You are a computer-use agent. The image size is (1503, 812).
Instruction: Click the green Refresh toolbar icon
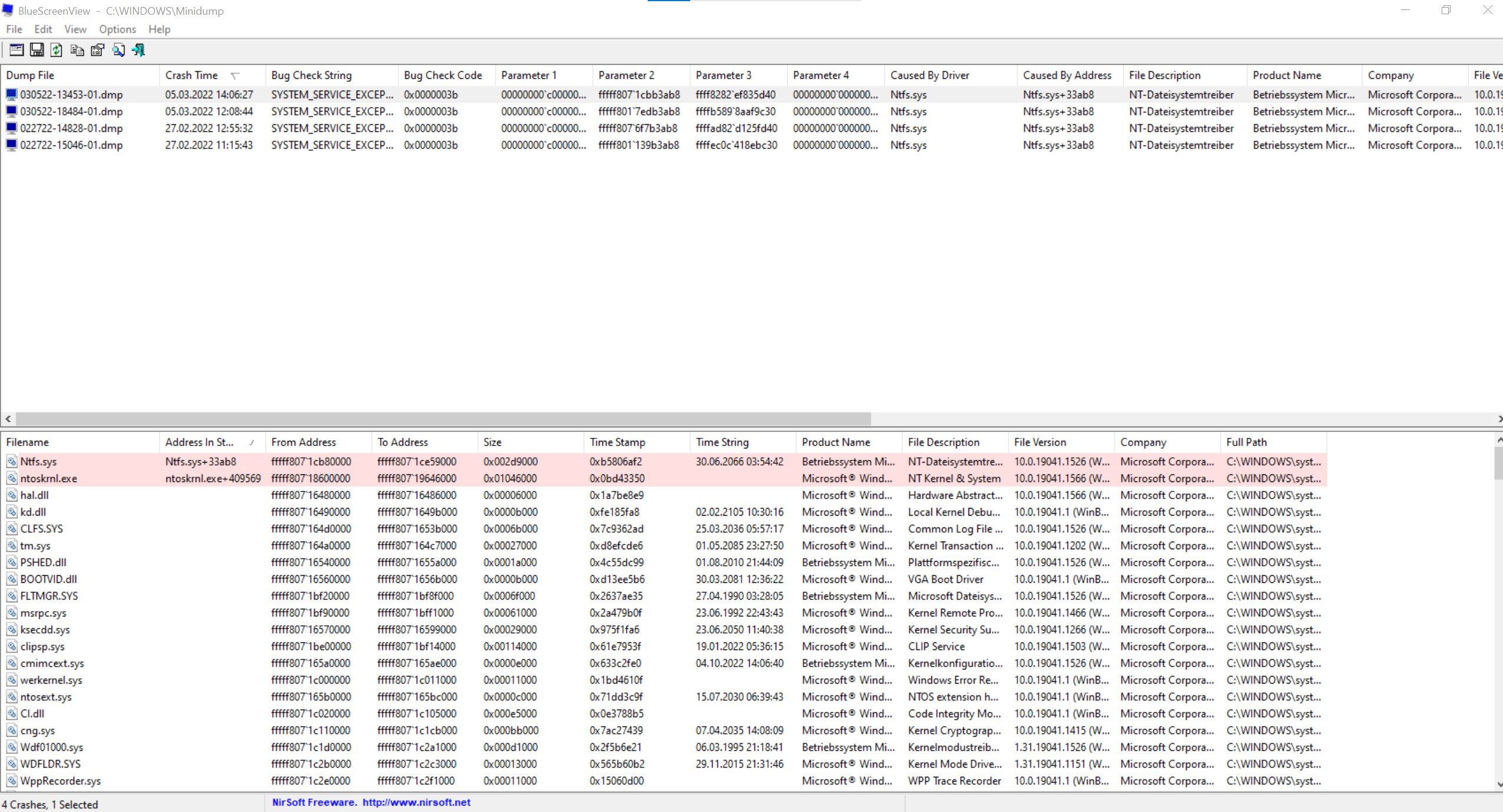coord(57,50)
